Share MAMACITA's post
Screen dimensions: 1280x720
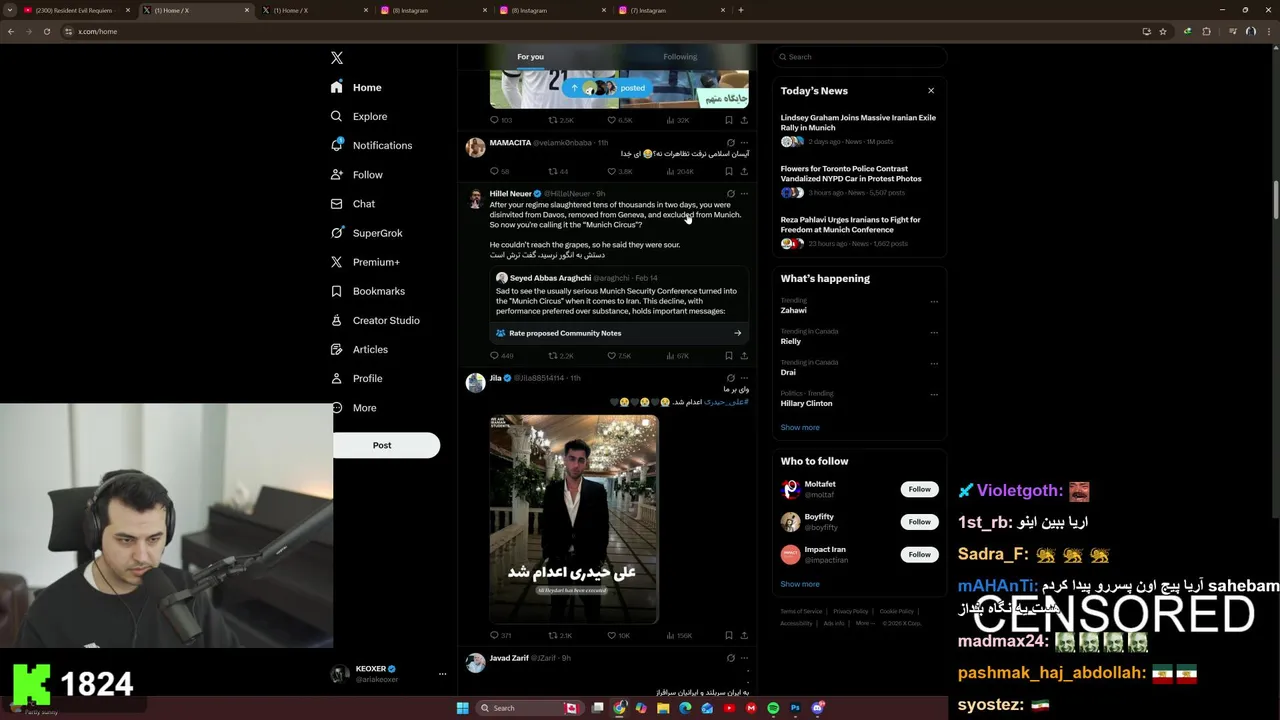(744, 171)
